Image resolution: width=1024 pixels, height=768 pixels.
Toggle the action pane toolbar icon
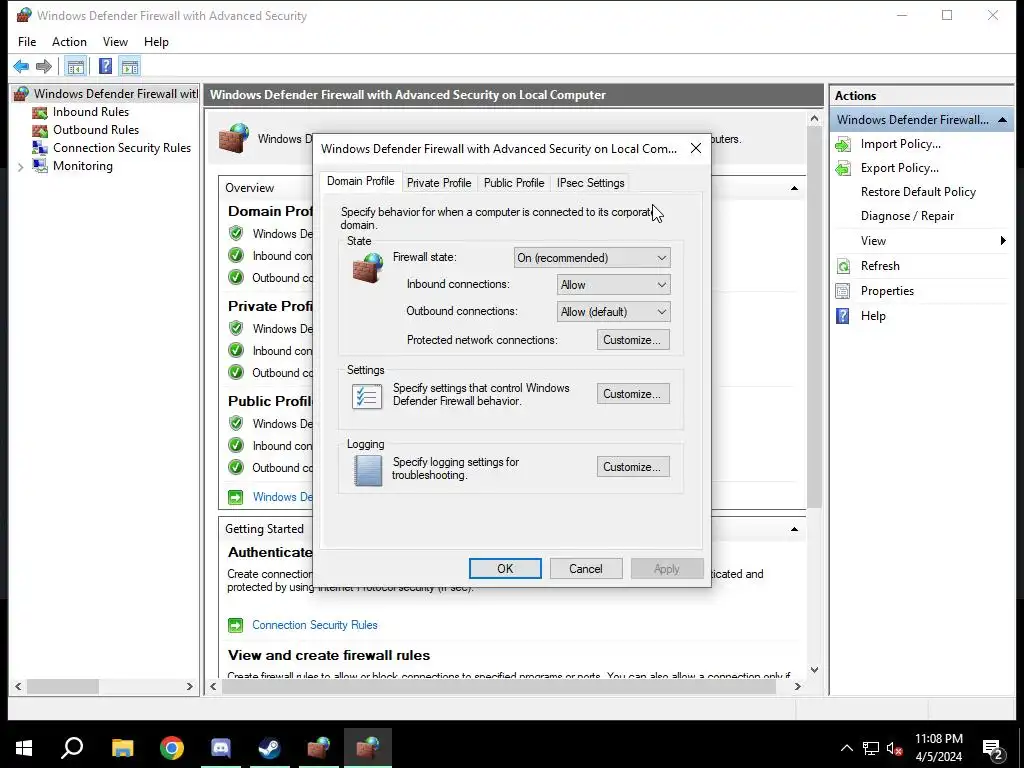point(130,67)
